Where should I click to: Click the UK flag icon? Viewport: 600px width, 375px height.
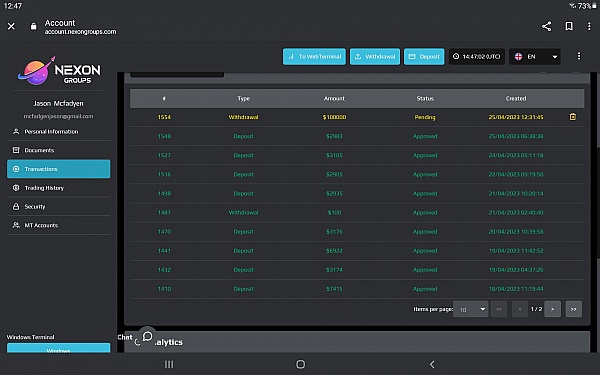[x=518, y=57]
